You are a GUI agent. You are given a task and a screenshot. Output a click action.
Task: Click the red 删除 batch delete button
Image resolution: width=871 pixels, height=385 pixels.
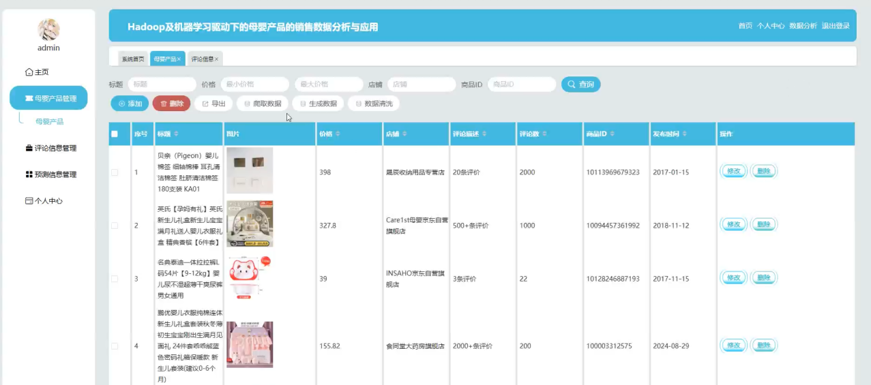pos(171,103)
